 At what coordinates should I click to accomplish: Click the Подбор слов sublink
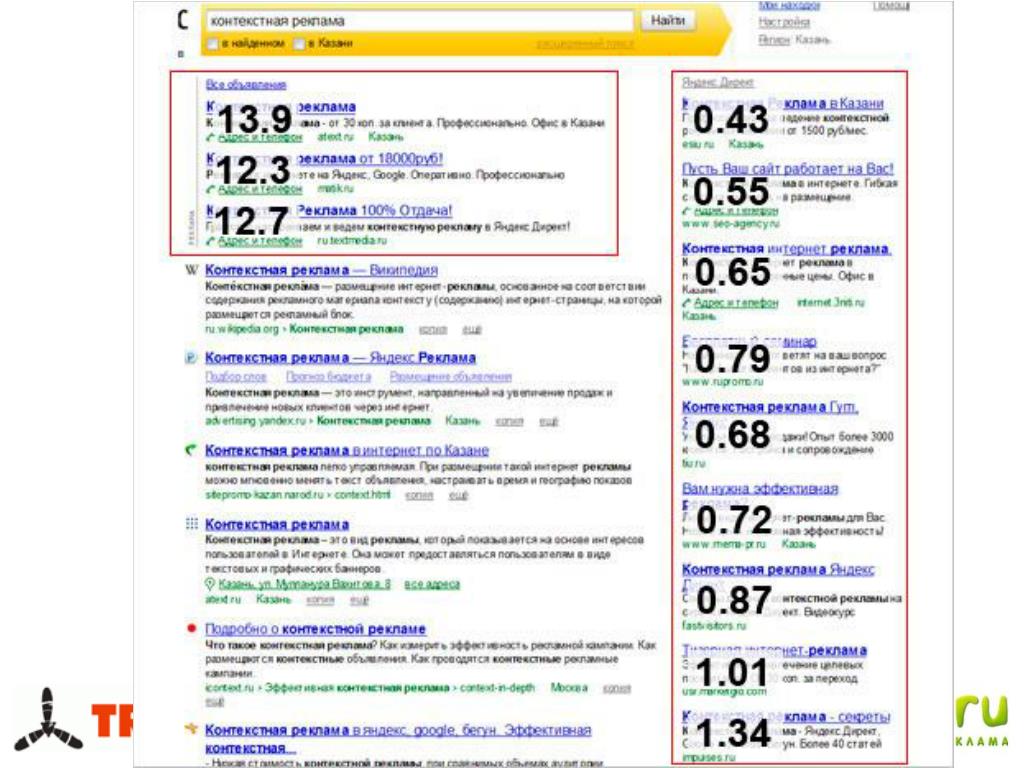pyautogui.click(x=236, y=377)
